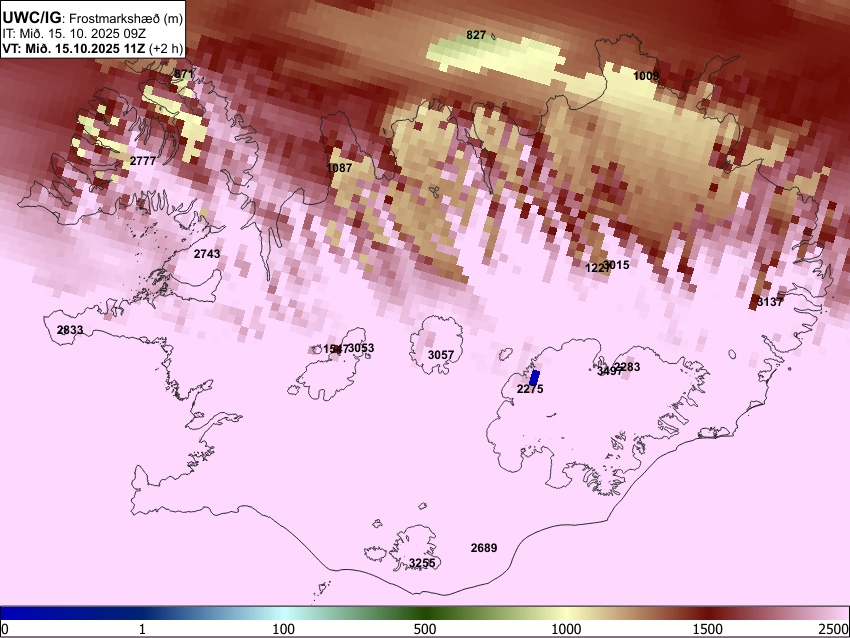Click the map value 3137
This screenshot has width=850, height=638.
click(x=770, y=302)
